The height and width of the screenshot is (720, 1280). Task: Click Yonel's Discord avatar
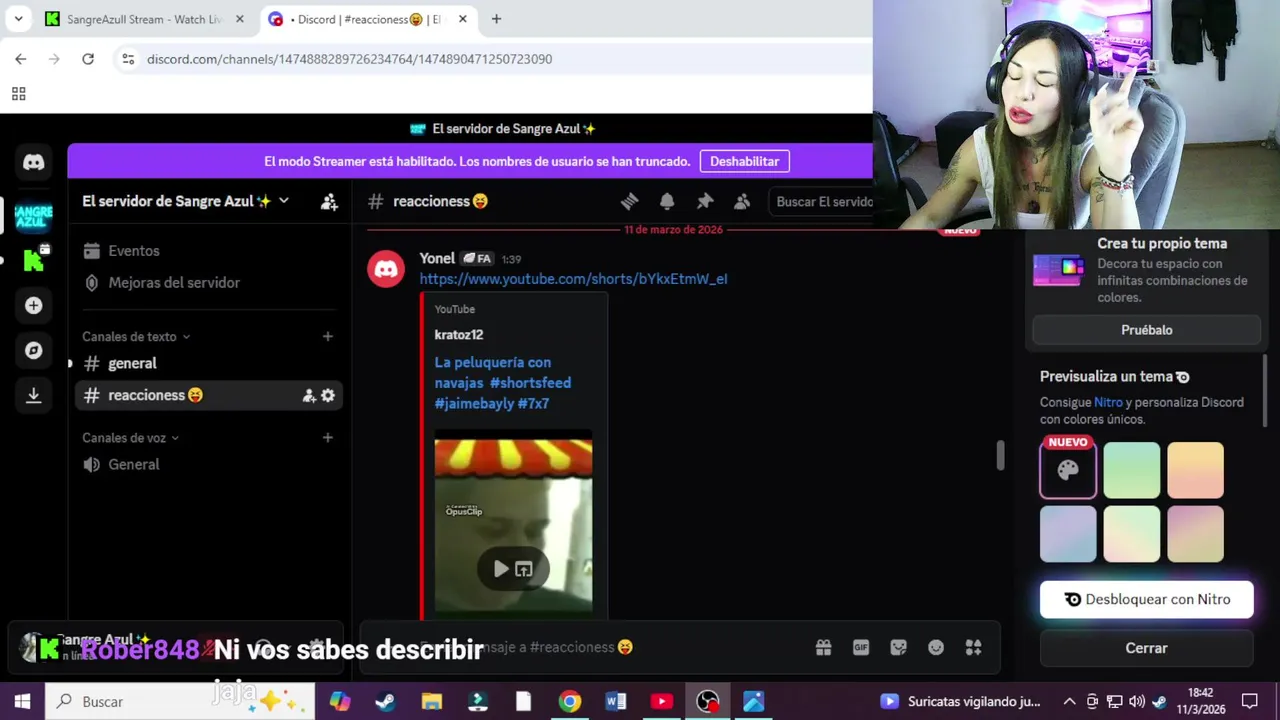pyautogui.click(x=386, y=269)
